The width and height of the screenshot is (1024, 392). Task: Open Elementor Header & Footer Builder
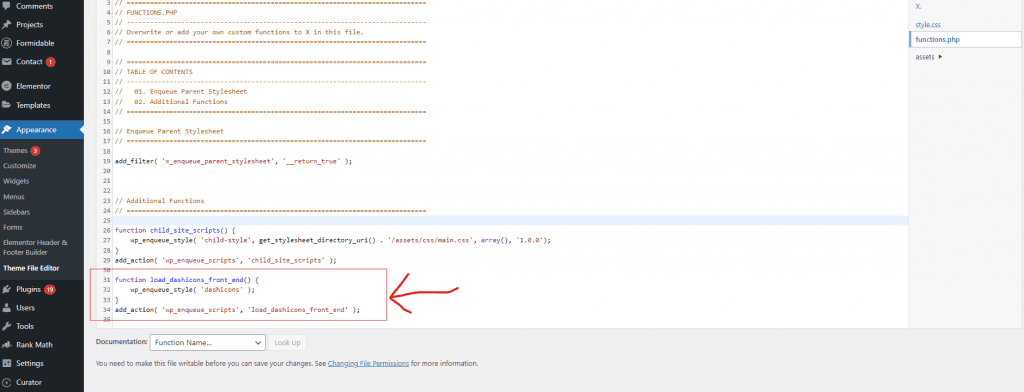pos(35,248)
